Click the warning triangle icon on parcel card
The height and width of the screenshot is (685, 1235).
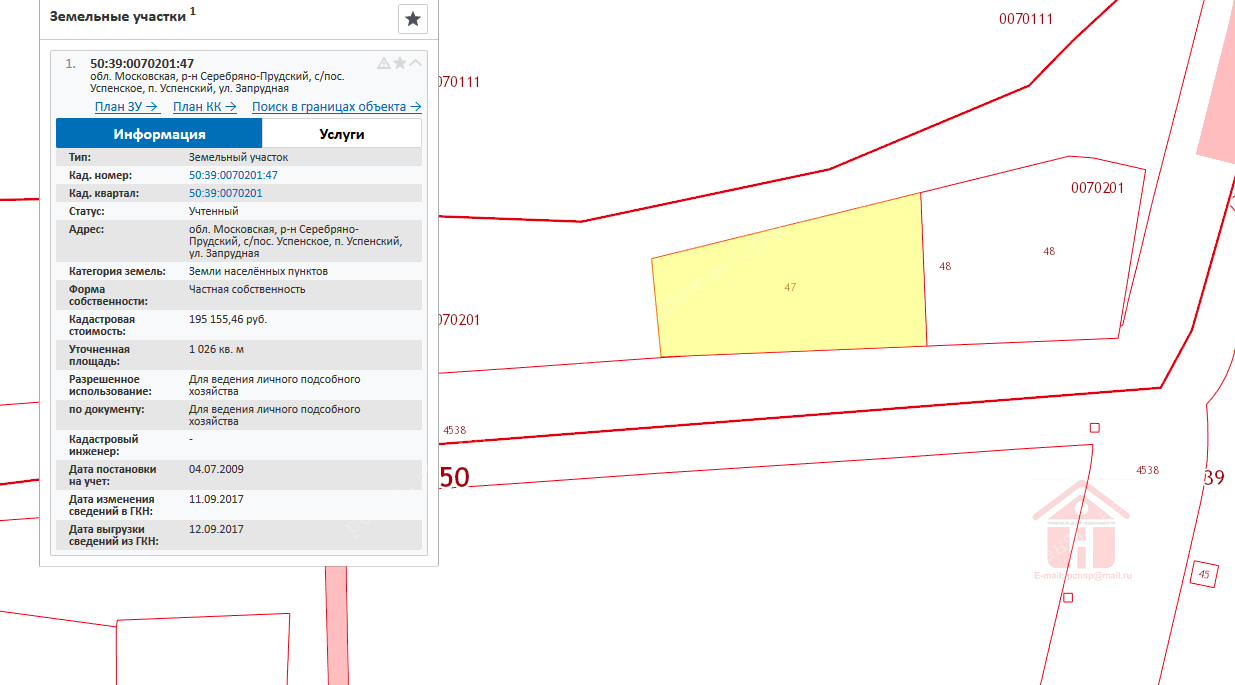(384, 63)
